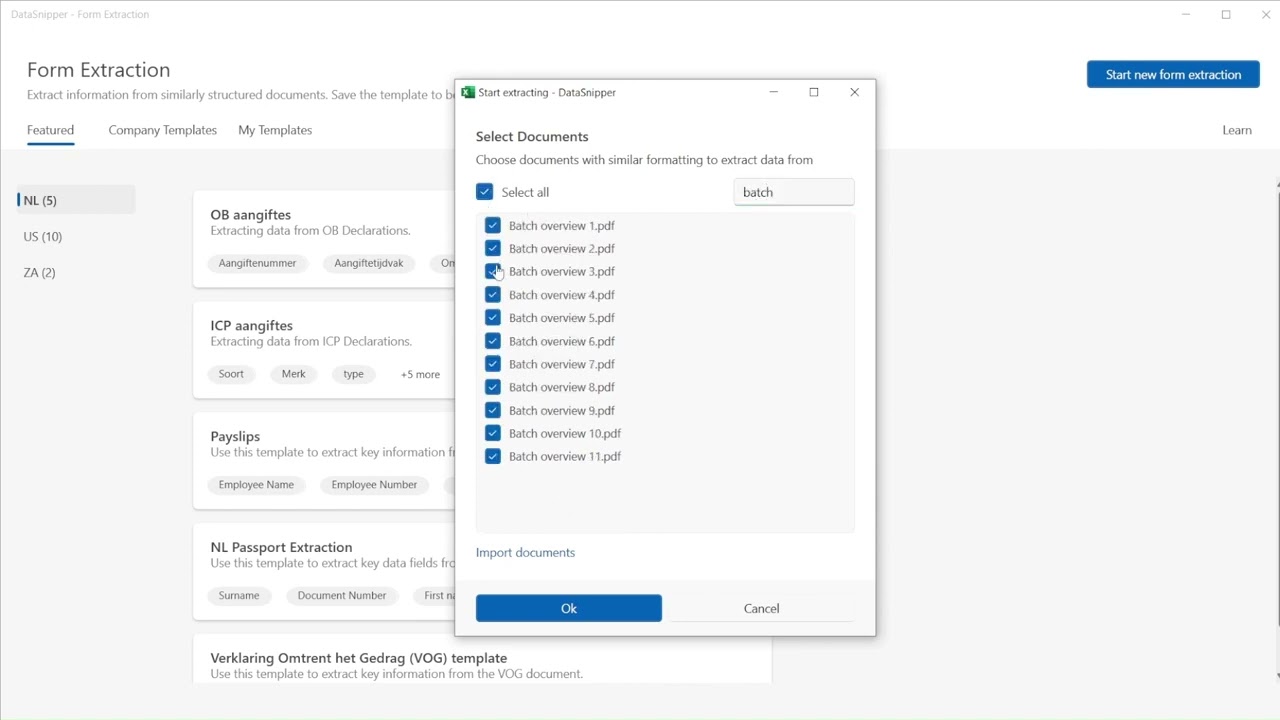Click the Batch overview 4.pdf file name
Screen dimensions: 1280x720
pyautogui.click(x=562, y=295)
